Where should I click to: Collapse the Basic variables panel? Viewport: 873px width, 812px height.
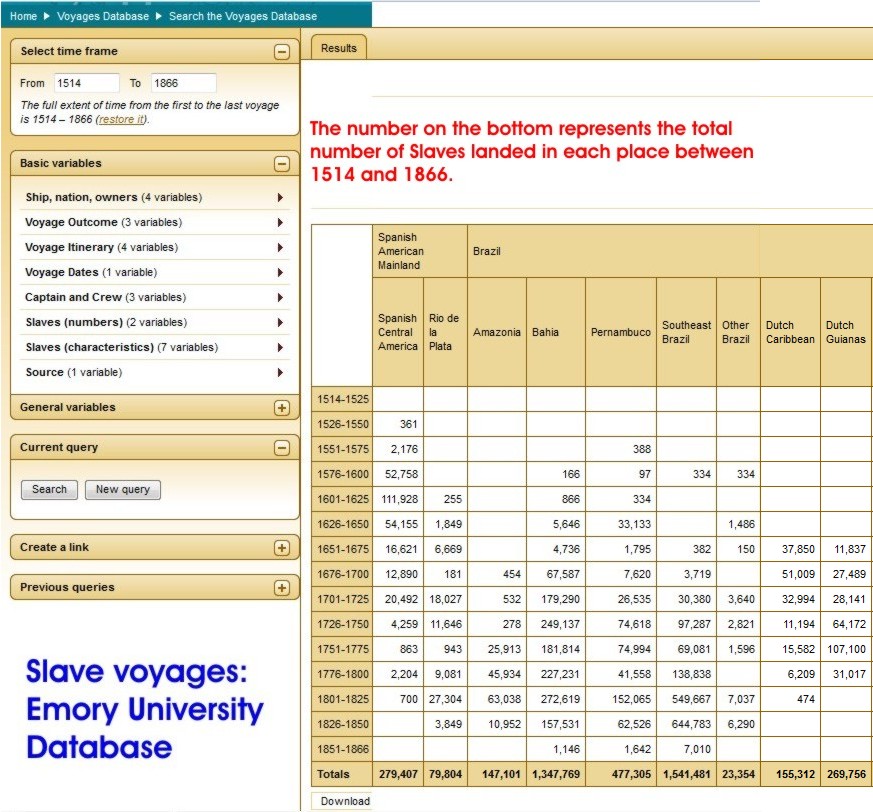tap(282, 164)
